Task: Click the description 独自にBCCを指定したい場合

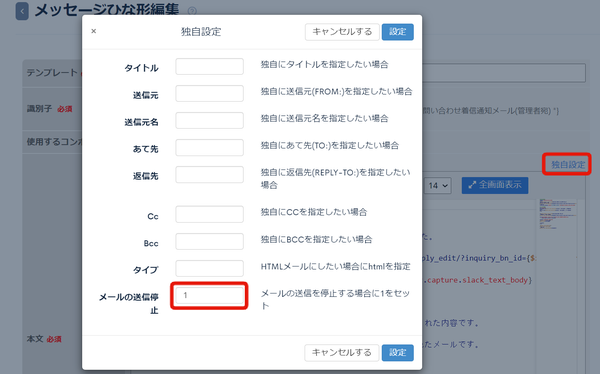Action: tap(316, 240)
